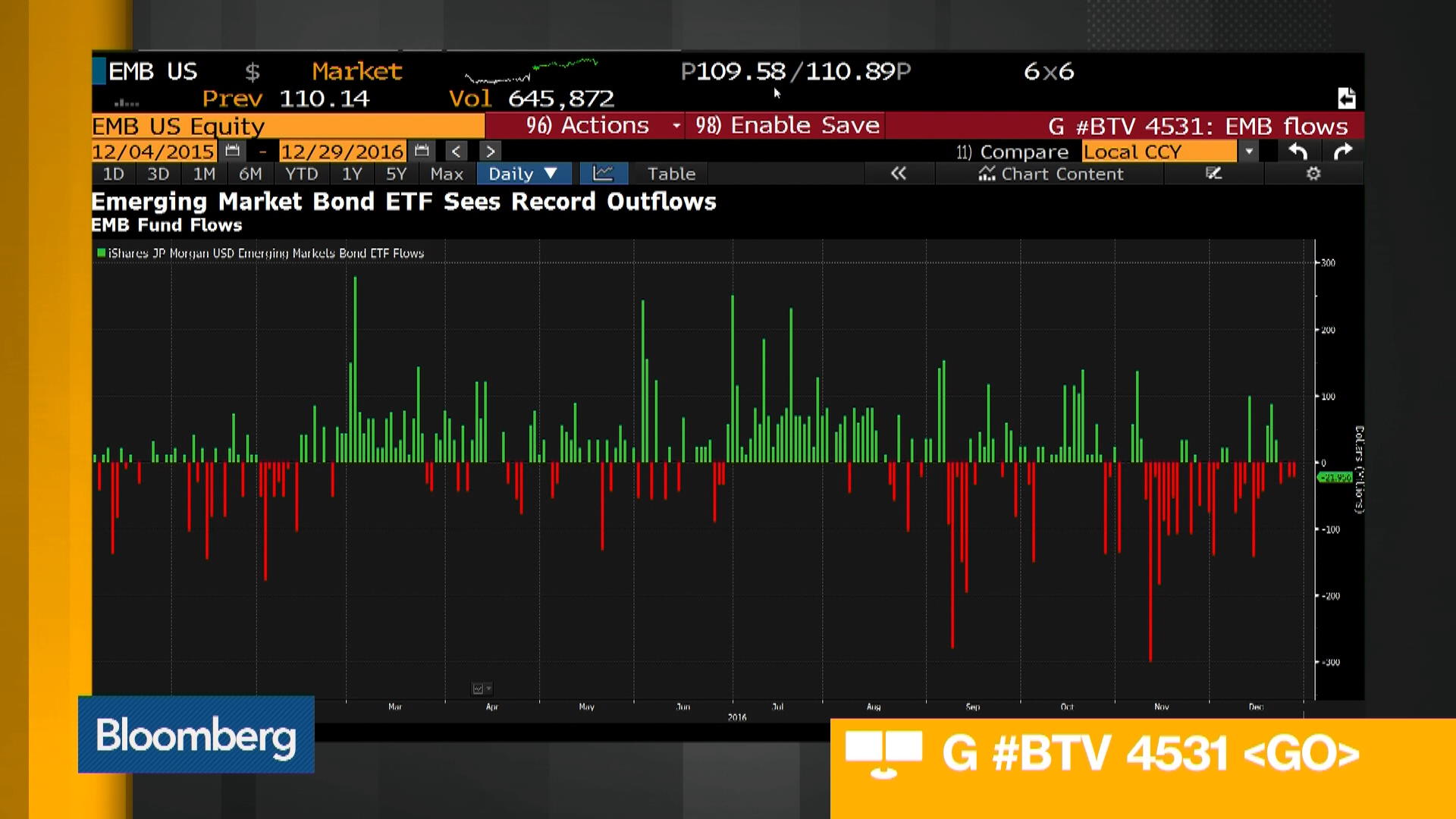Open the start date calendar picker
The height and width of the screenshot is (819, 1456).
pyautogui.click(x=233, y=151)
